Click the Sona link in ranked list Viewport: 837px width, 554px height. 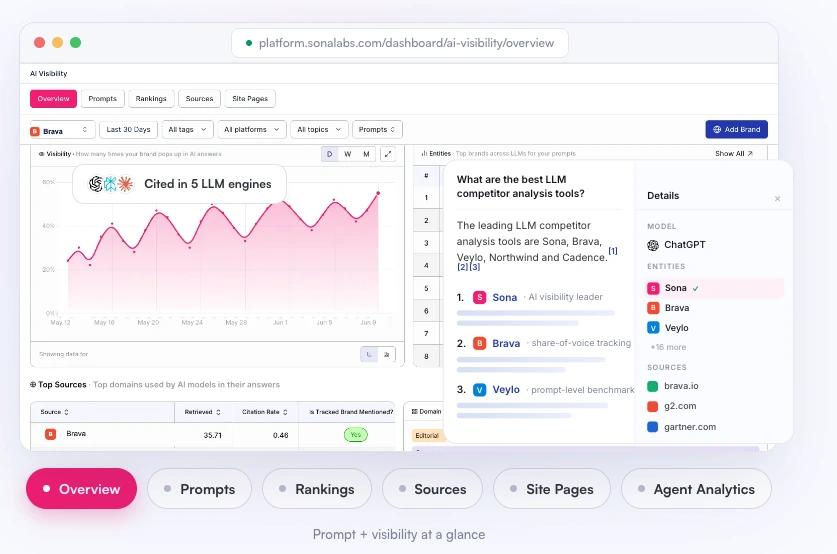pyautogui.click(x=504, y=298)
